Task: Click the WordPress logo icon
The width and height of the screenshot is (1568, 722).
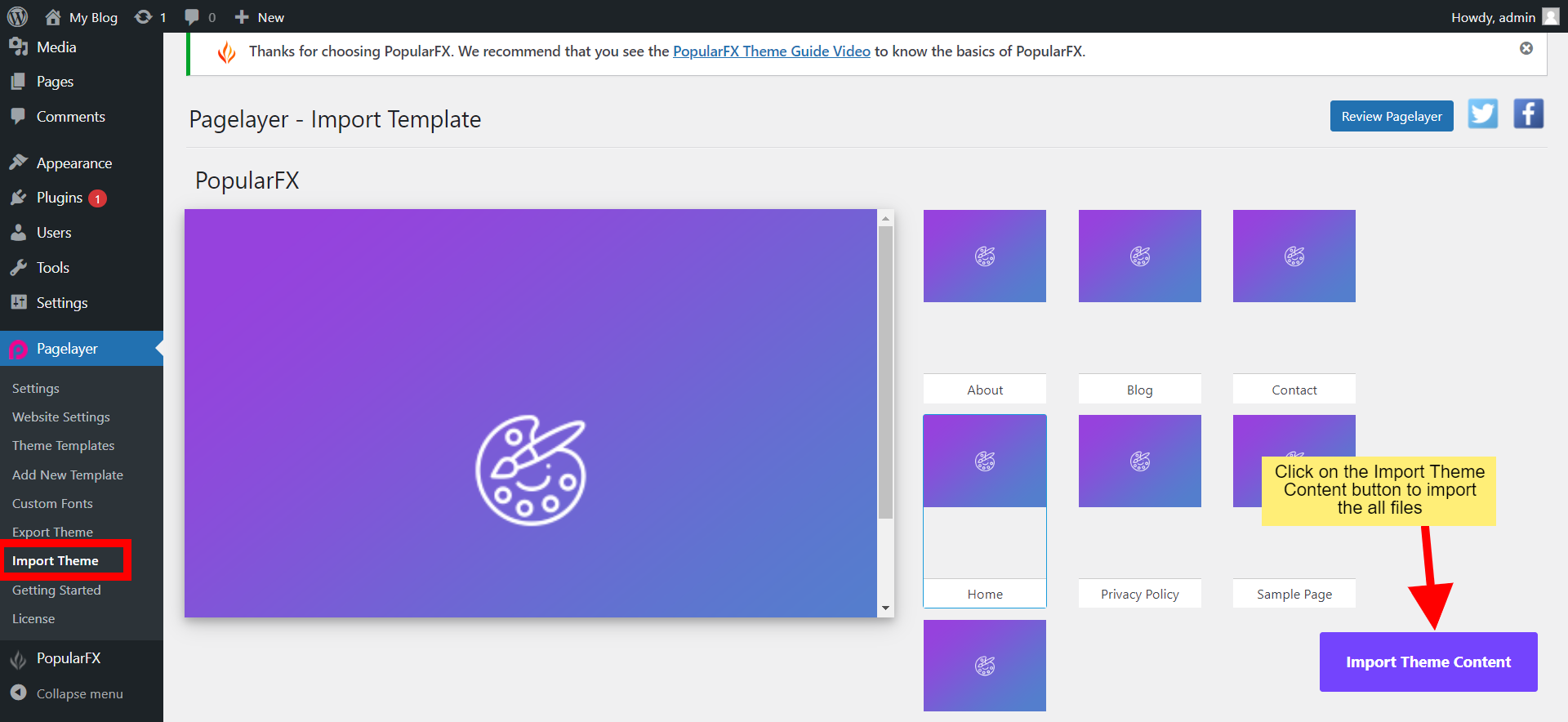Action: (17, 16)
